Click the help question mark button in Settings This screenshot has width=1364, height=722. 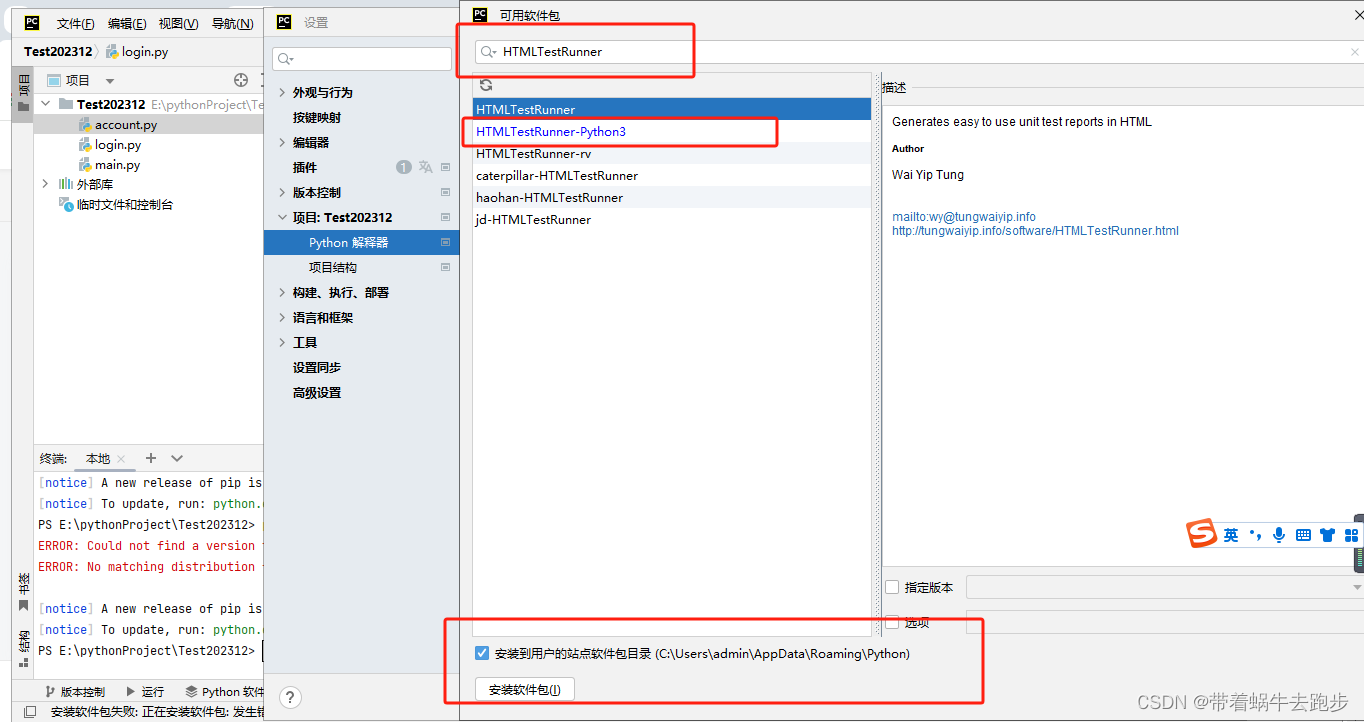coord(288,697)
